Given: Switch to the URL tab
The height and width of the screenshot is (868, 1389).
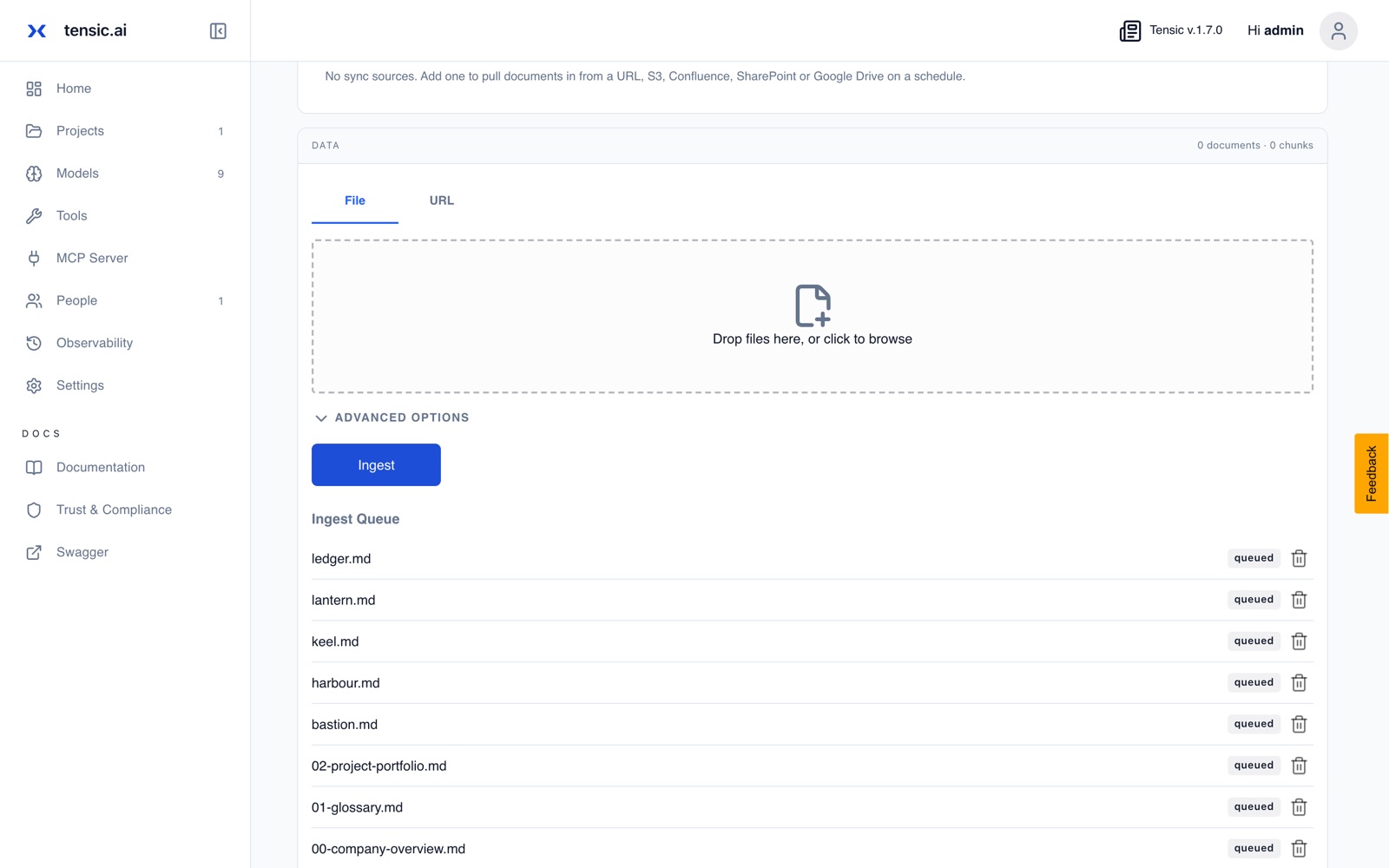Looking at the screenshot, I should (x=441, y=201).
